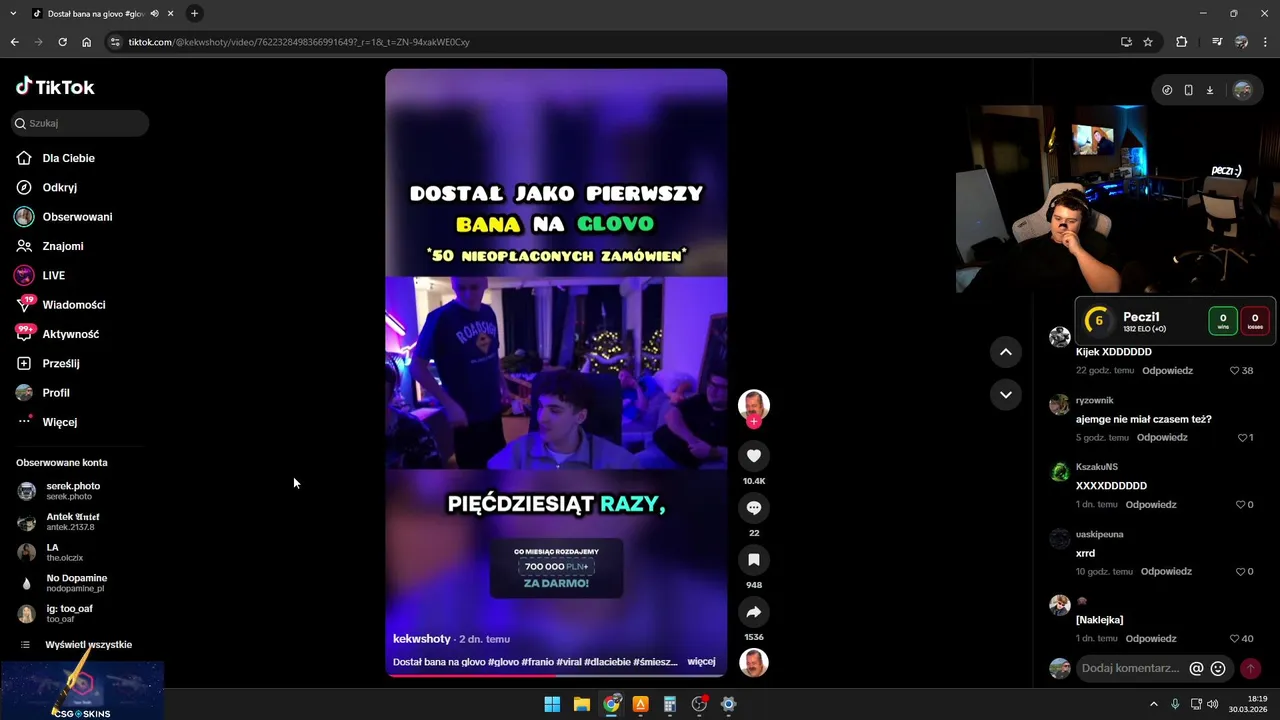
Task: Post comment with red arrow button
Action: (x=1250, y=668)
